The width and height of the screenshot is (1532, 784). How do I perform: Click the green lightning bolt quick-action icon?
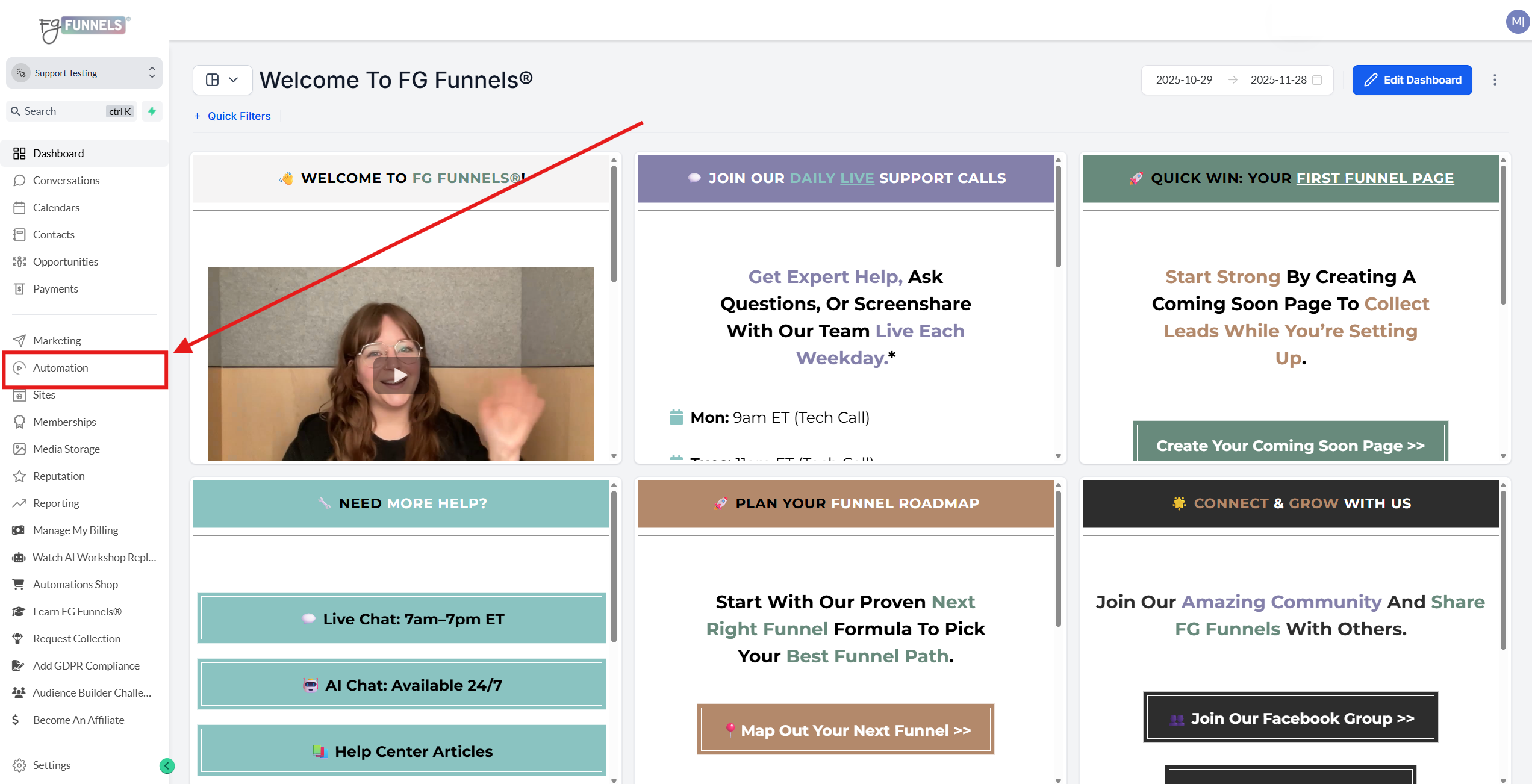click(x=152, y=111)
